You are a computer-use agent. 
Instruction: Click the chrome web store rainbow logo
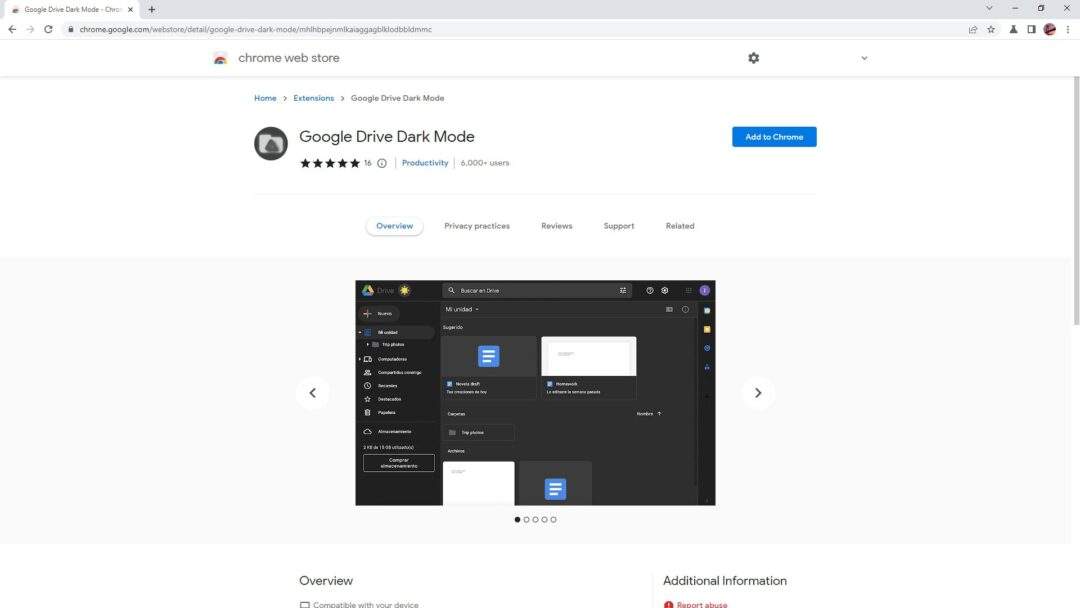pos(220,59)
